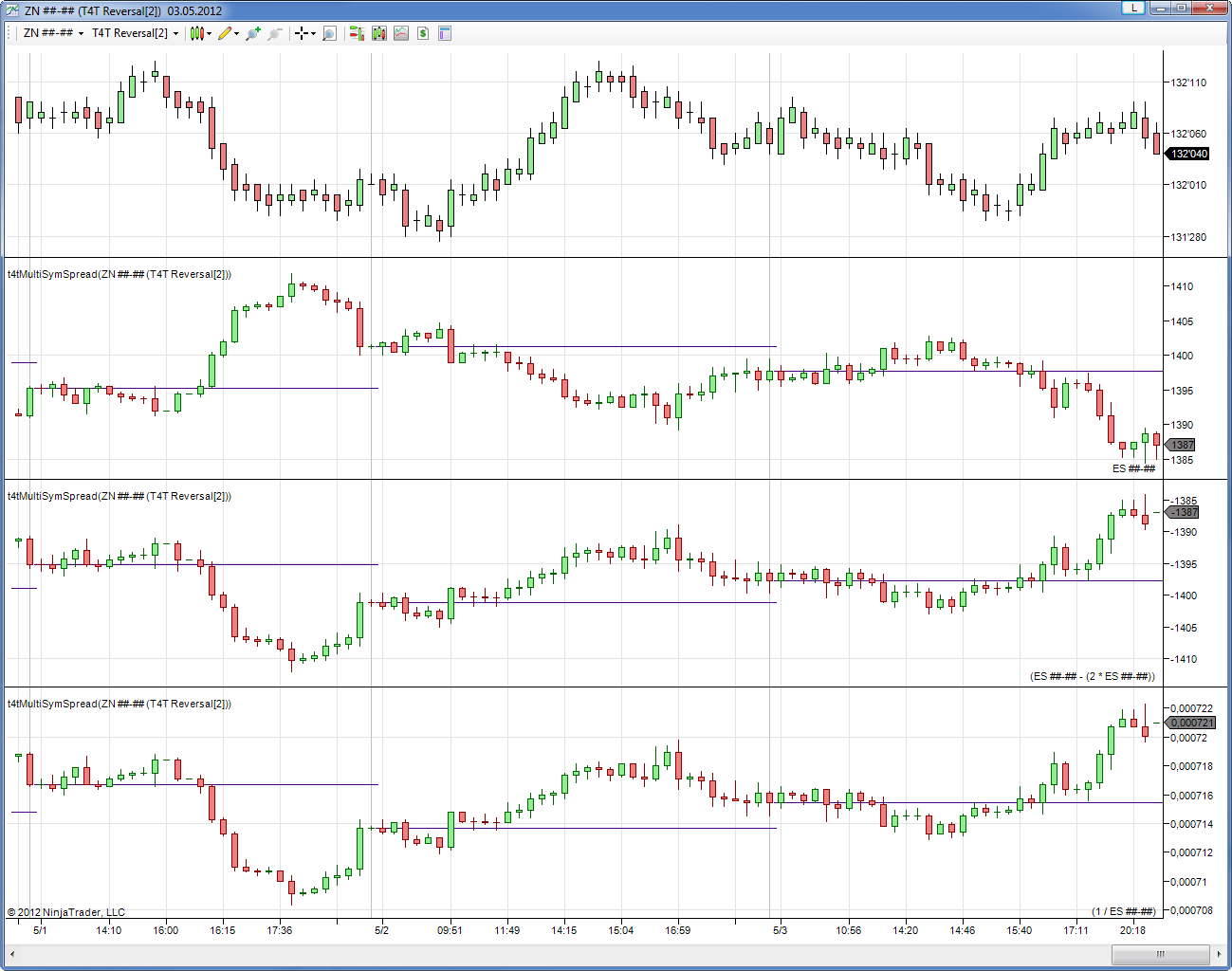Open the indicators icon
Viewport: 1232px width, 971px height.
pyautogui.click(x=401, y=33)
